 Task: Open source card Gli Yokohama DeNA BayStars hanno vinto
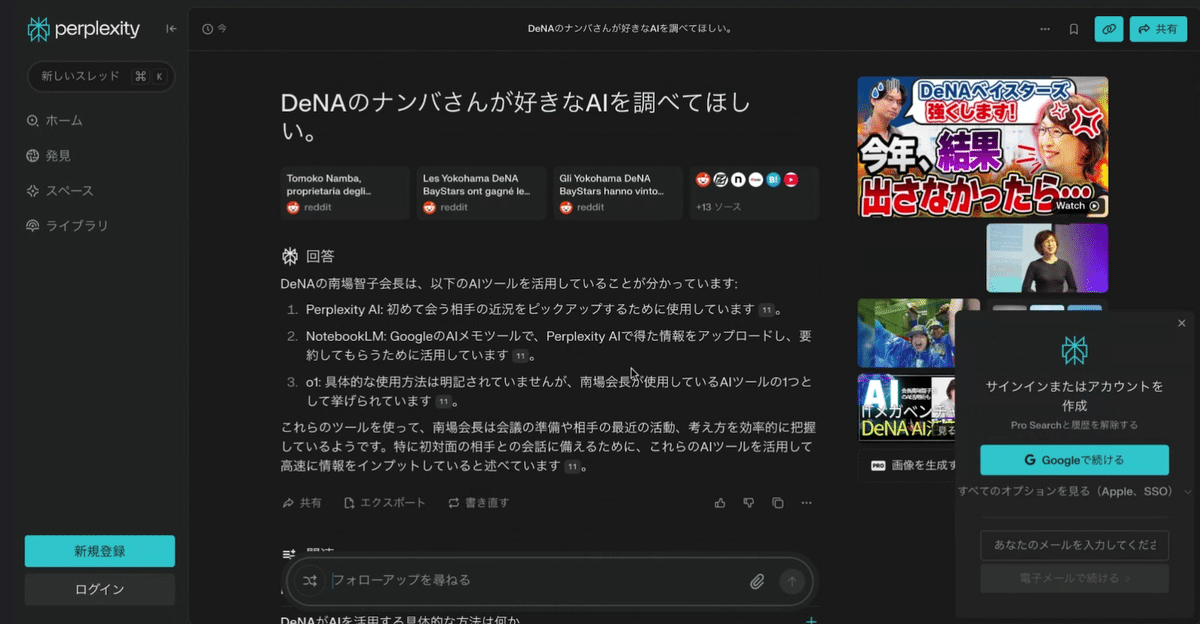coord(618,193)
